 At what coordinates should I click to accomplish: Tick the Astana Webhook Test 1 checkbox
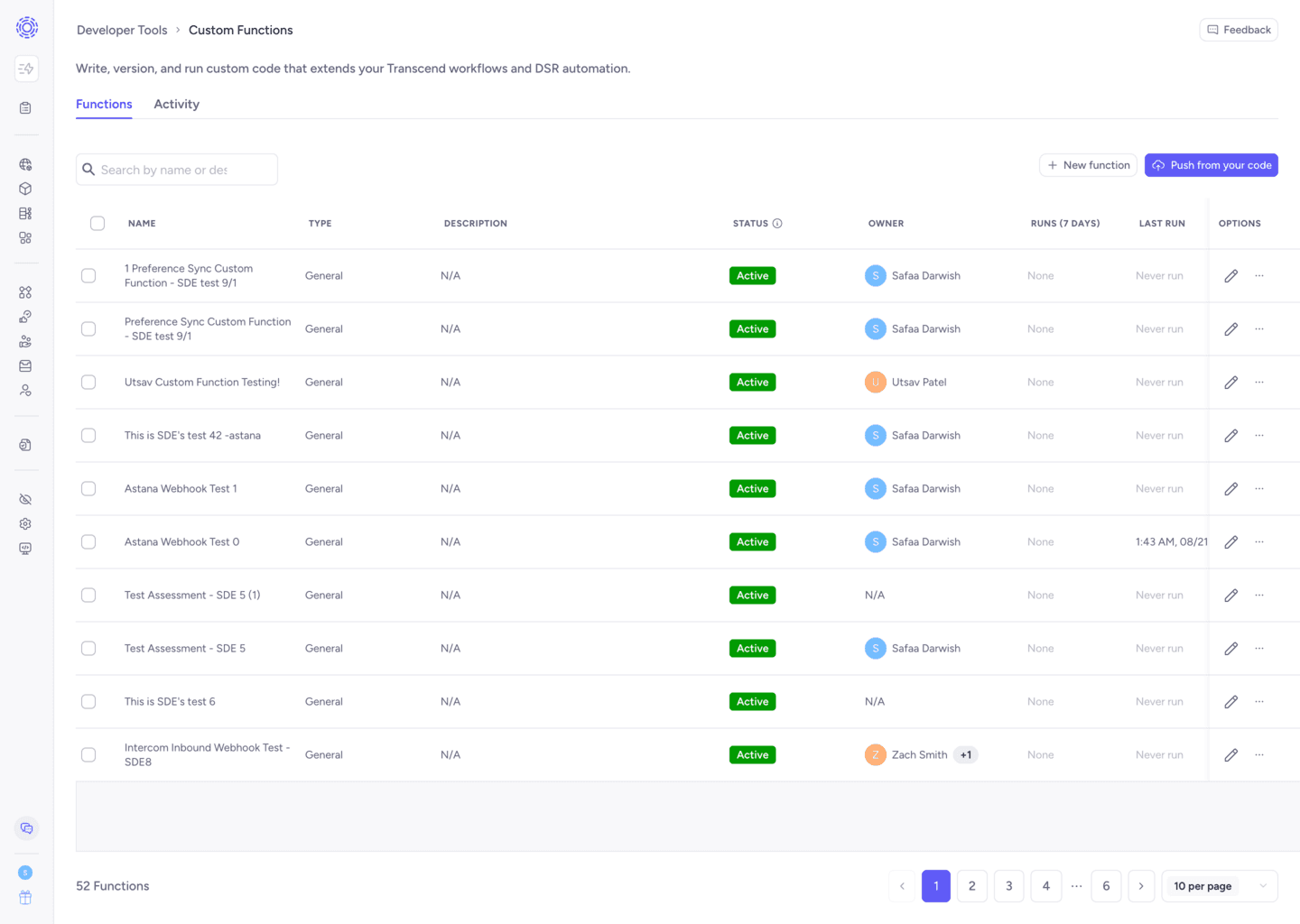click(88, 489)
